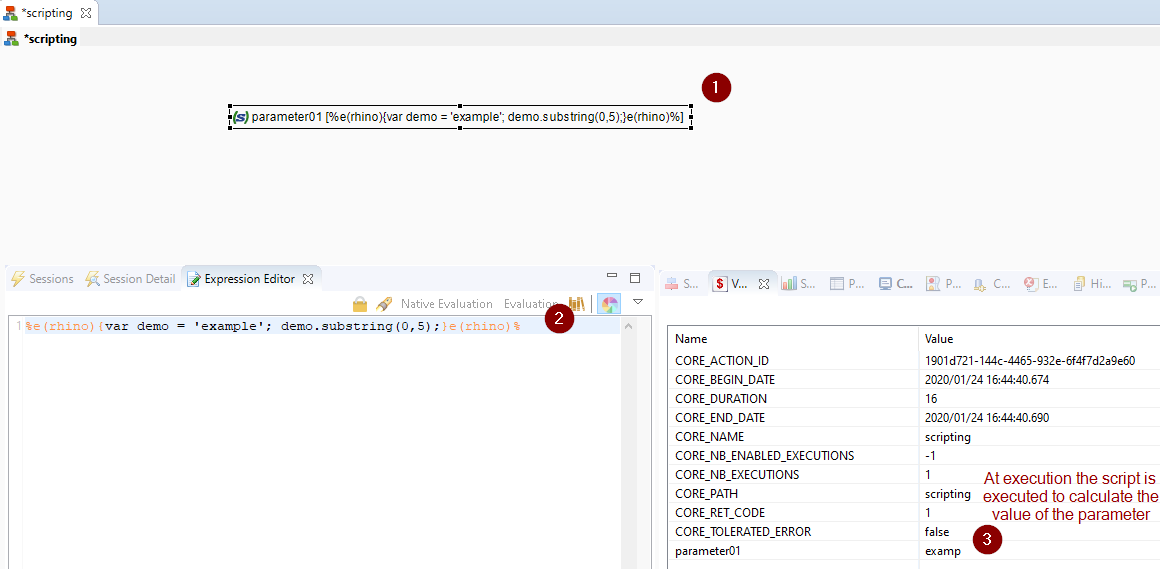Open the first S... tab with red icon
Viewport: 1160px width, 569px height.
[x=682, y=283]
